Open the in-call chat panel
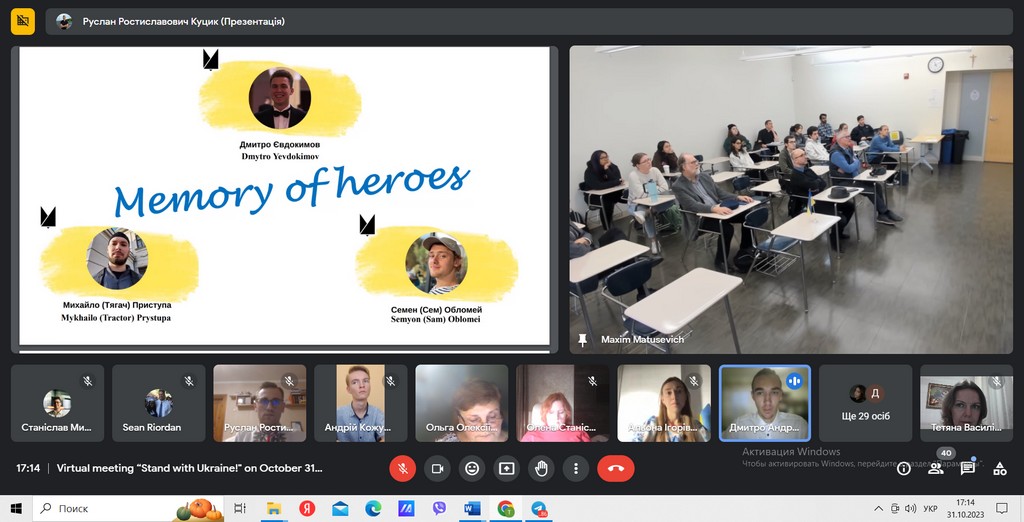This screenshot has height=522, width=1024. coord(968,468)
